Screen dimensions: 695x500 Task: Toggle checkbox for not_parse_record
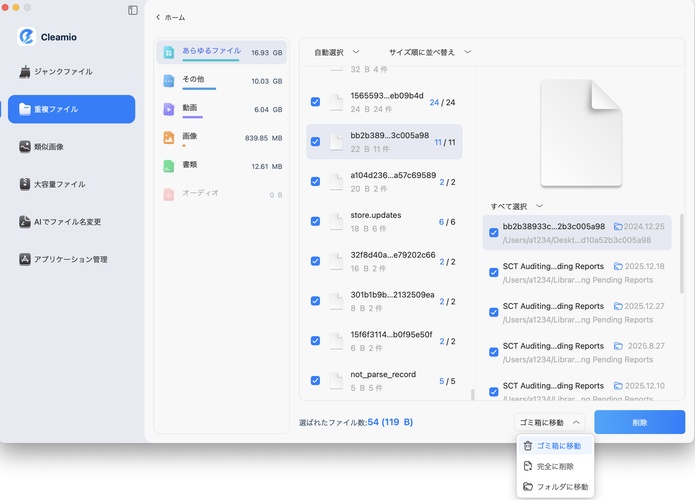coord(316,380)
